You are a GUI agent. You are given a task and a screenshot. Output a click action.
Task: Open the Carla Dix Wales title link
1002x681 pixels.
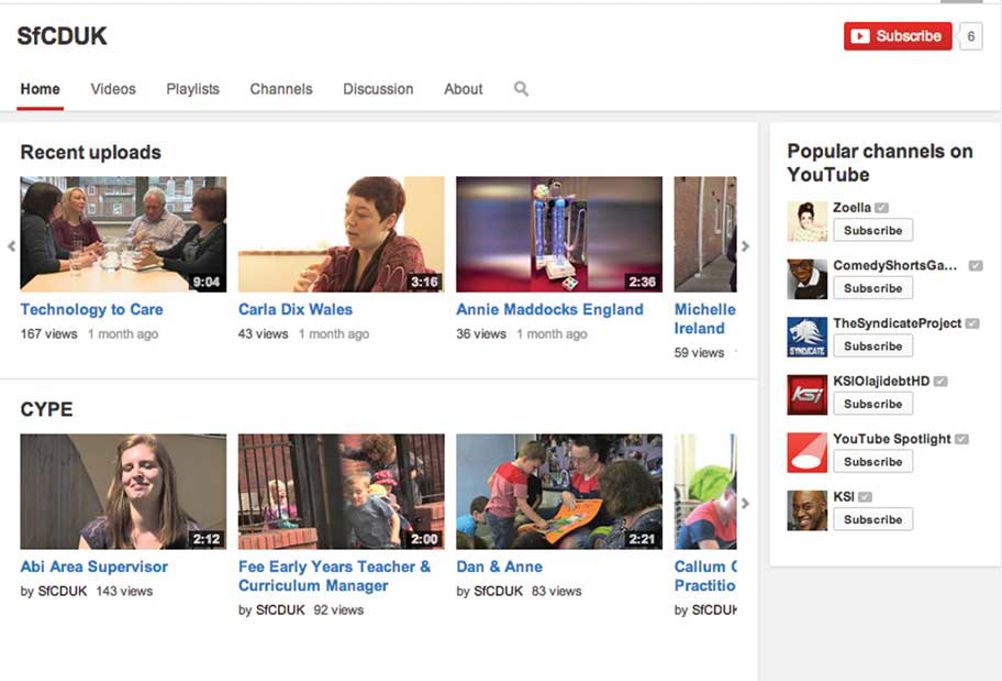(x=295, y=309)
